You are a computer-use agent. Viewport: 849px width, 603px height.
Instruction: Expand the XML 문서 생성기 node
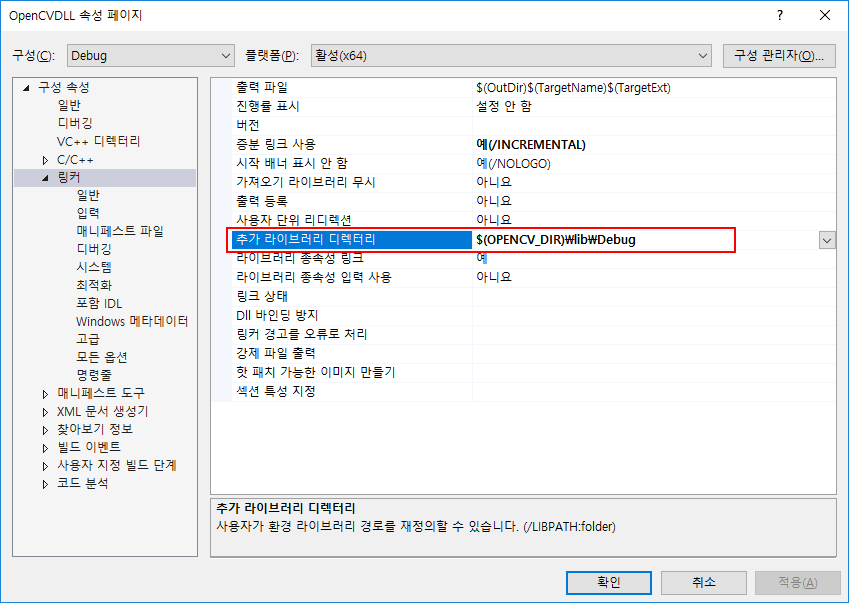click(x=45, y=412)
